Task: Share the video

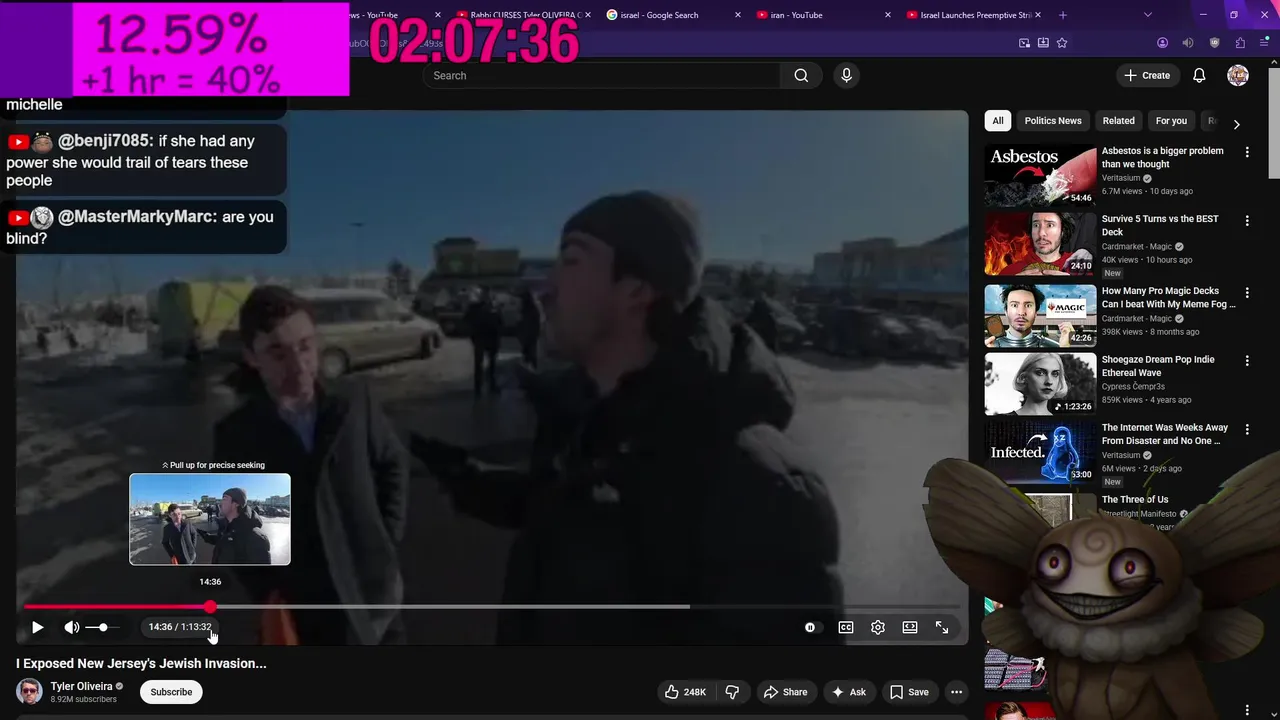Action: pos(785,692)
